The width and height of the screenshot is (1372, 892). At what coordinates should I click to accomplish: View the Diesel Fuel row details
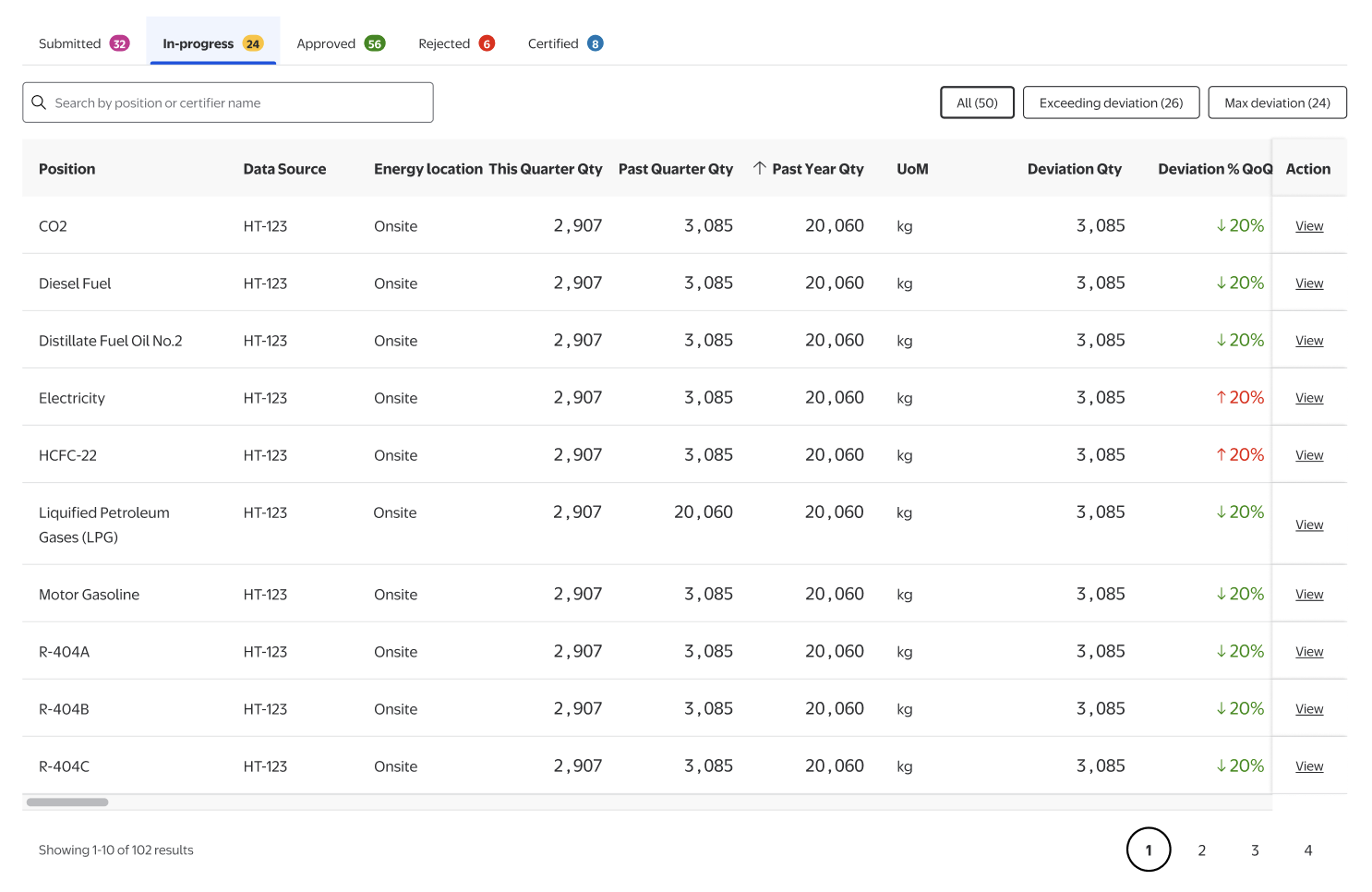[1308, 283]
